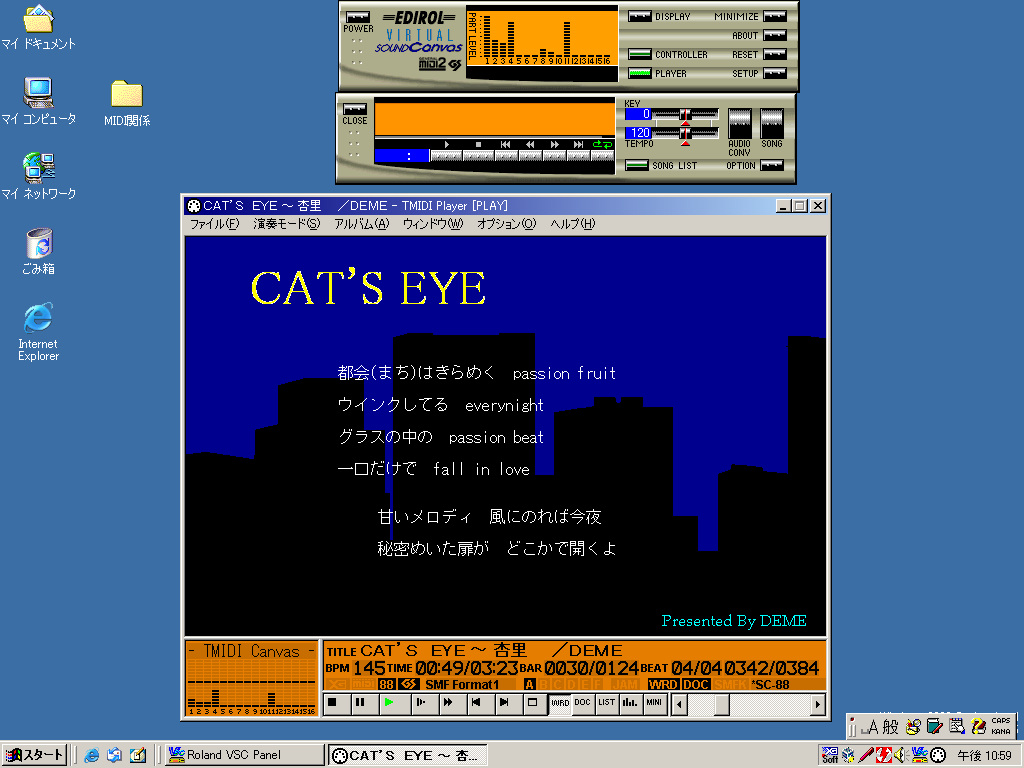Open SETUP on VSC panel
The image size is (1024, 768).
[x=775, y=73]
